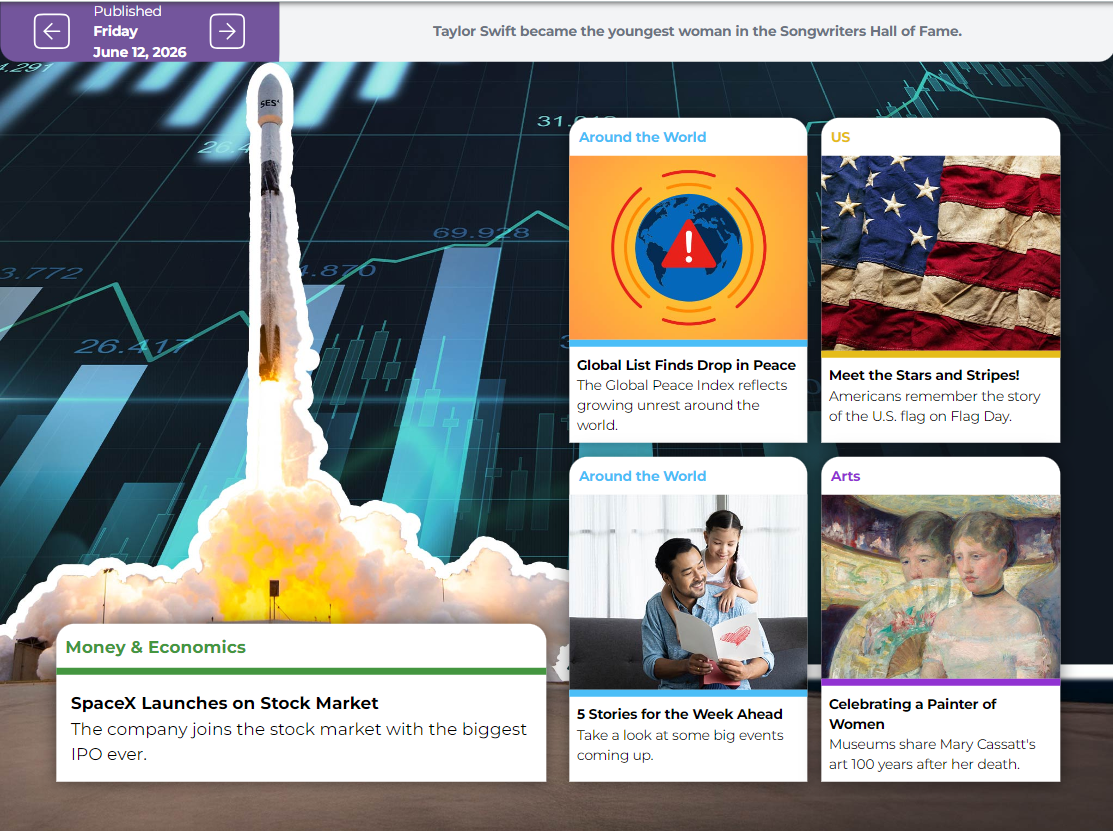1113x831 pixels.
Task: Select text 'The Global Peace Index reflects growing unrest'
Action: (682, 395)
